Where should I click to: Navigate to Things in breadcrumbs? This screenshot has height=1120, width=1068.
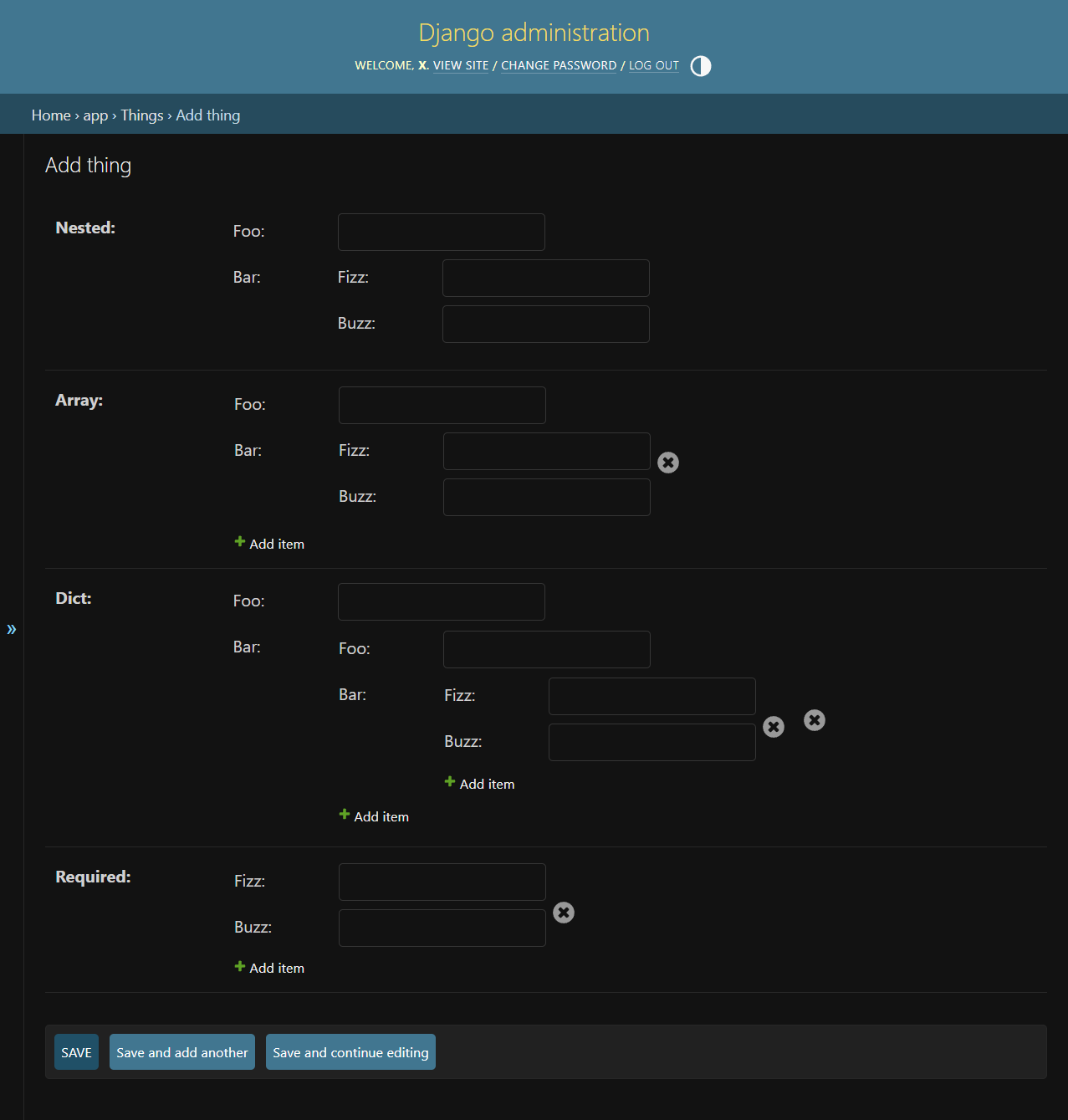point(141,115)
